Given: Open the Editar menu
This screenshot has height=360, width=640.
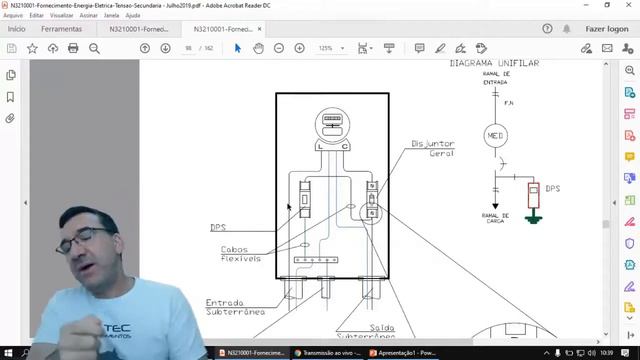Looking at the screenshot, I should coord(36,16).
